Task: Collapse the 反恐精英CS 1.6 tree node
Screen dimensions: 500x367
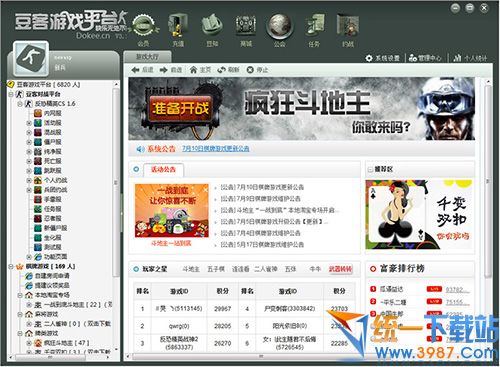Action: click(x=20, y=104)
